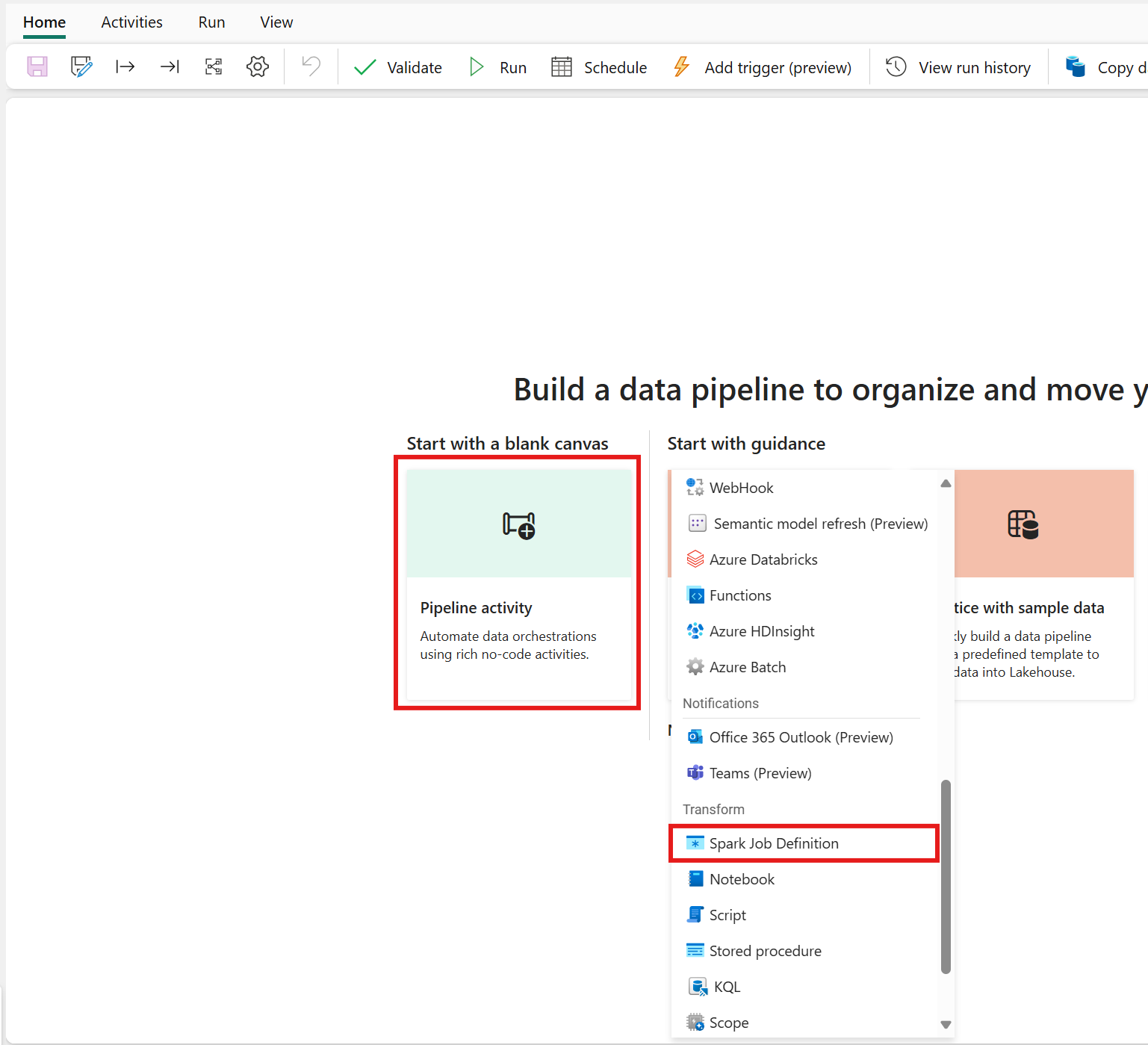Open the Practice with sample data card
Viewport: 1148px width, 1045px height.
click(1044, 584)
